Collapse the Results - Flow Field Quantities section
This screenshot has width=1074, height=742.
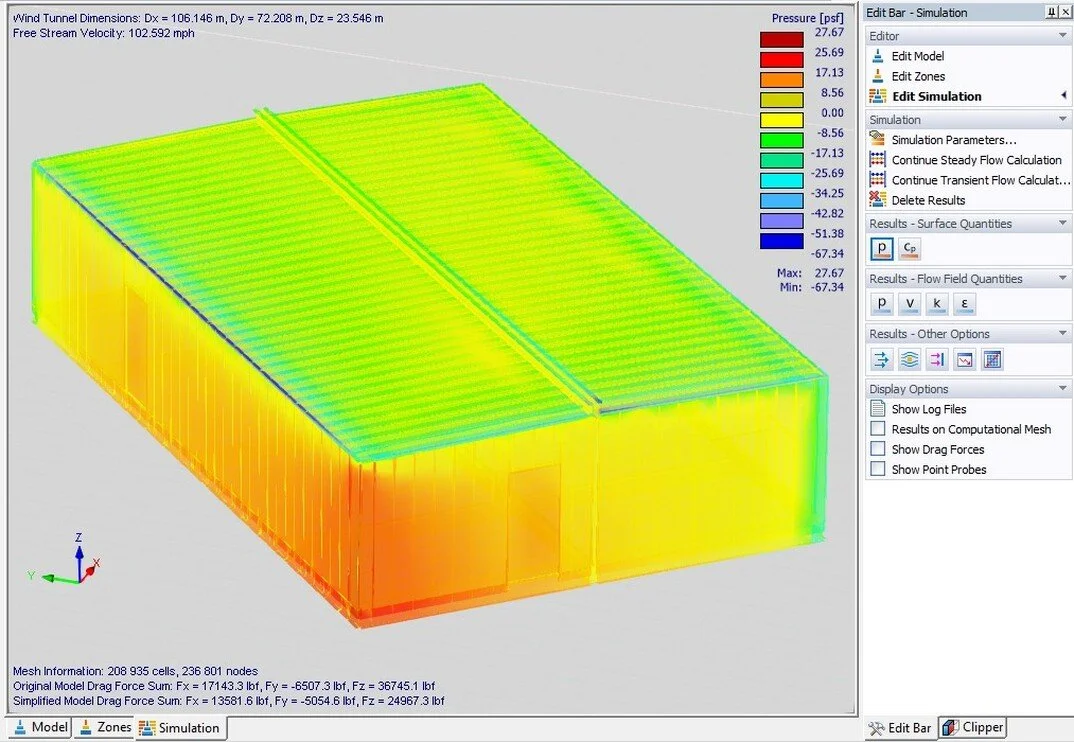(x=1061, y=278)
